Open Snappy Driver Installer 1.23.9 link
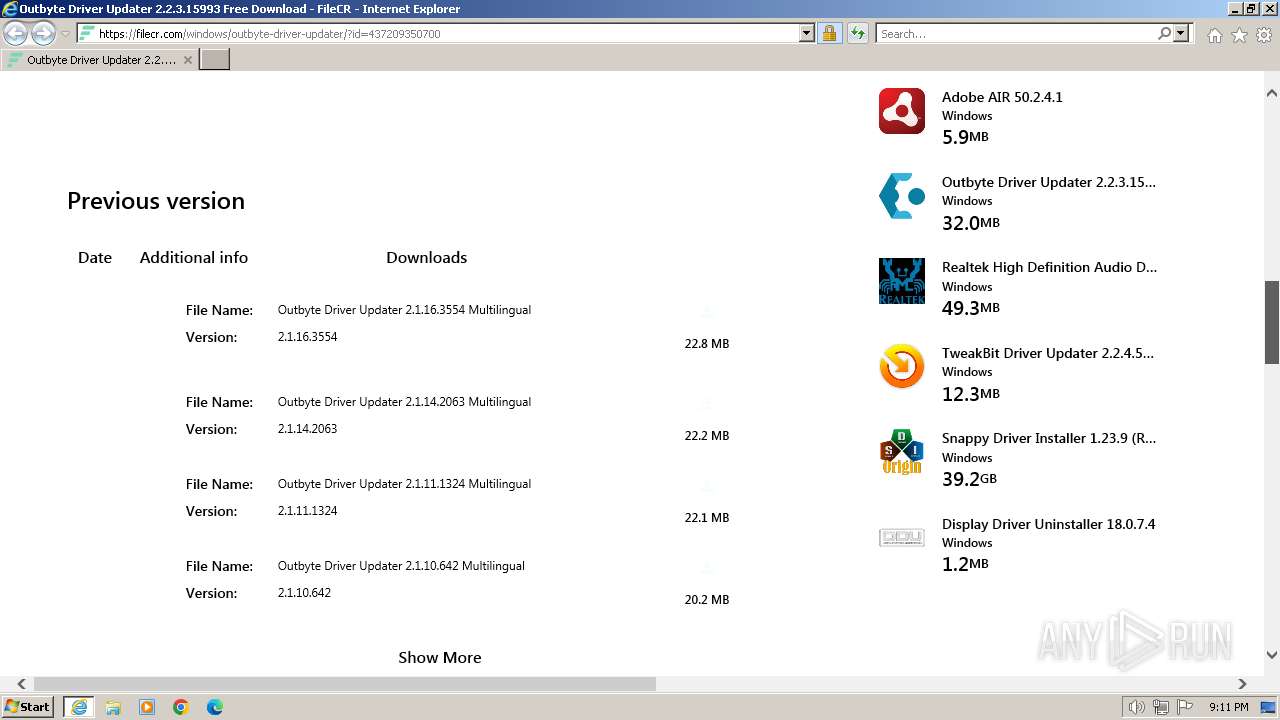Image resolution: width=1280 pixels, height=720 pixels. click(1049, 438)
